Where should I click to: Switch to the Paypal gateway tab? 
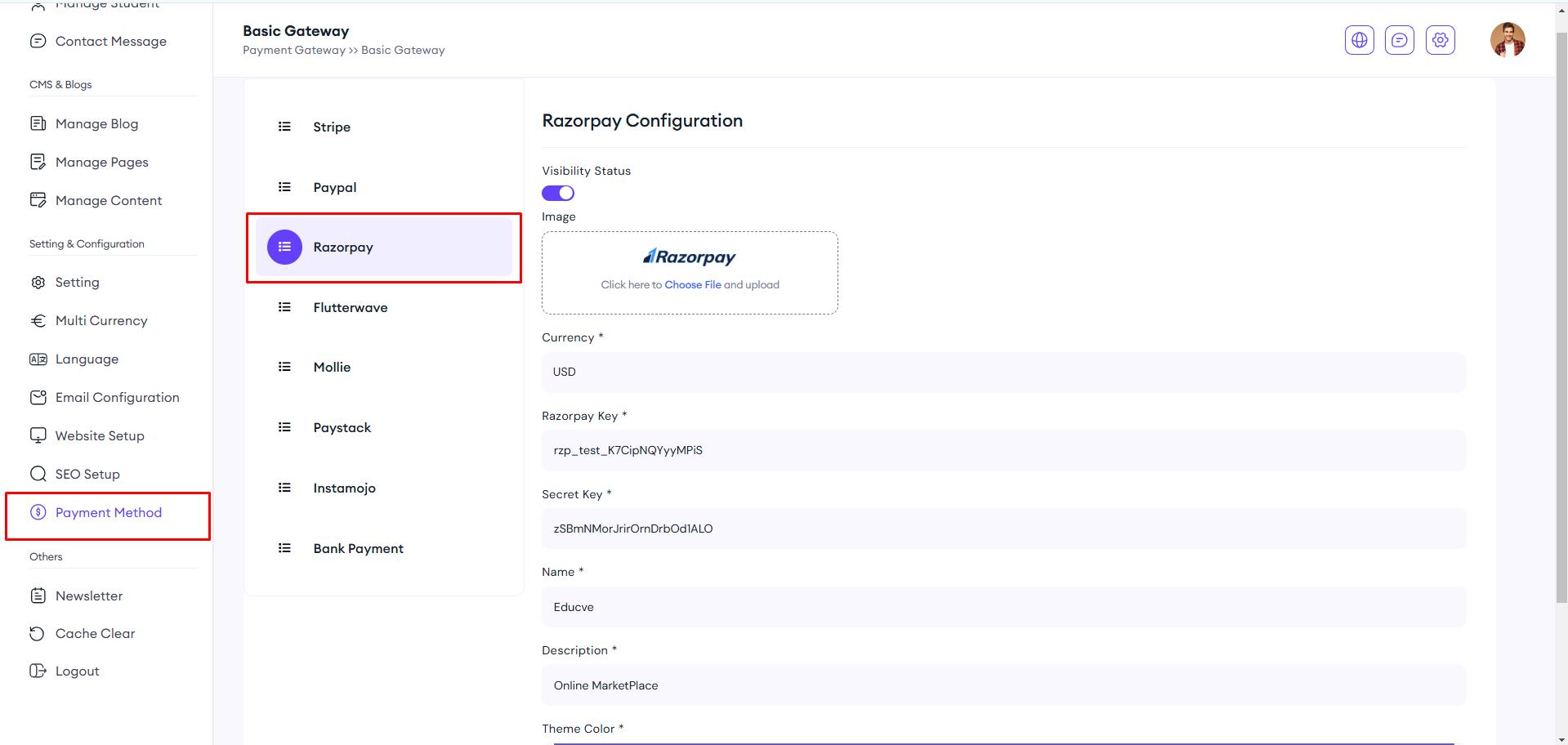(334, 188)
